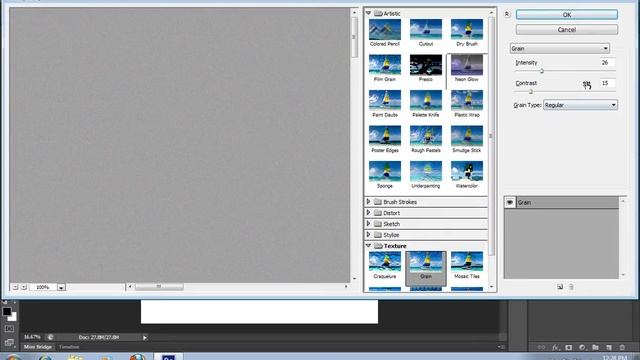
Task: Click the Windows Start button
Action: 13,358
